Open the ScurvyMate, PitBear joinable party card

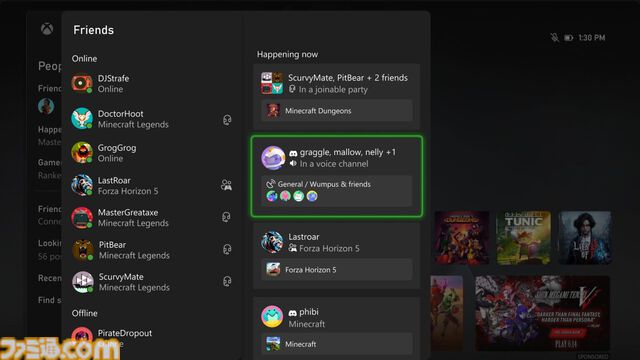coord(336,96)
